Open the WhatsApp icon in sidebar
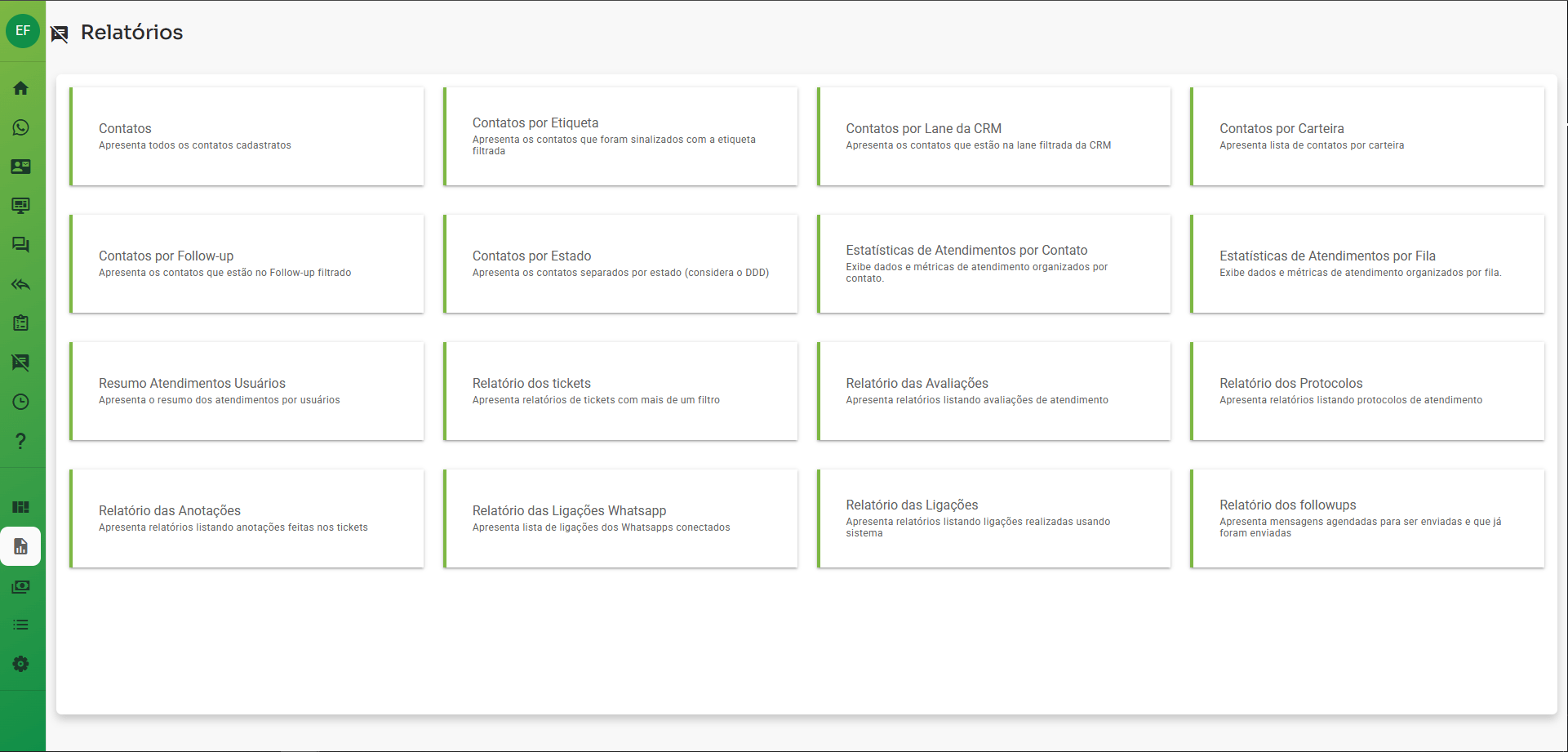 (x=21, y=127)
